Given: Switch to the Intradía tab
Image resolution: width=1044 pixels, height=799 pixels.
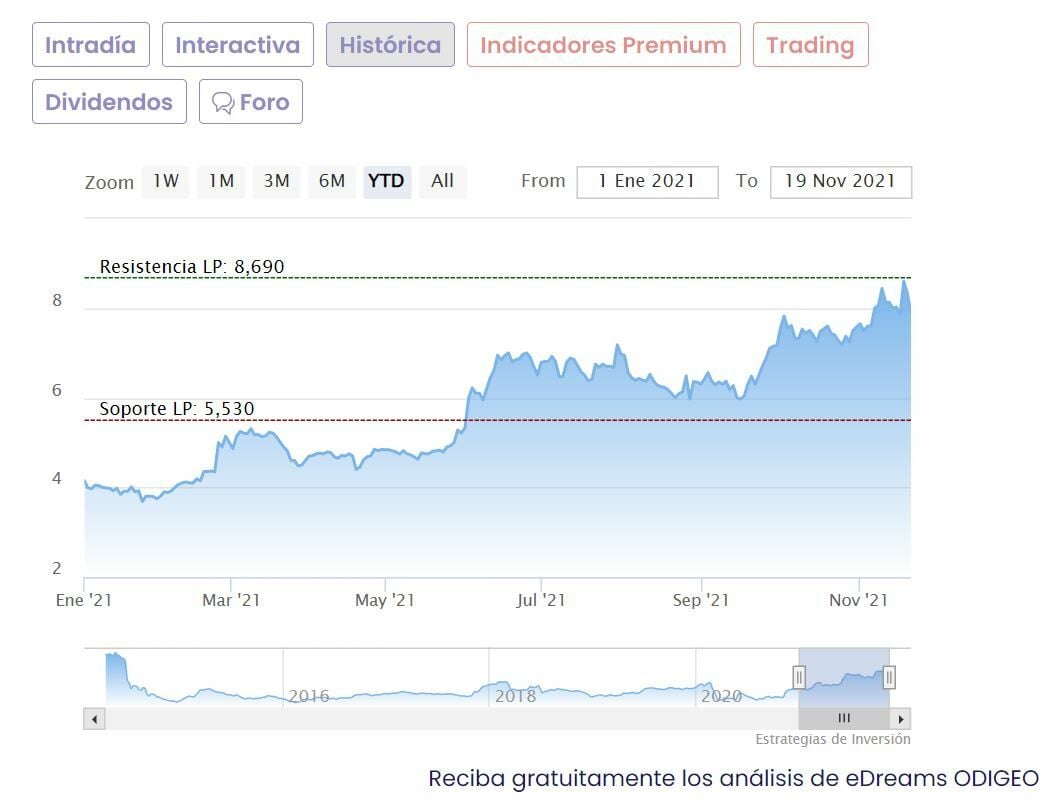Looking at the screenshot, I should pos(90,45).
